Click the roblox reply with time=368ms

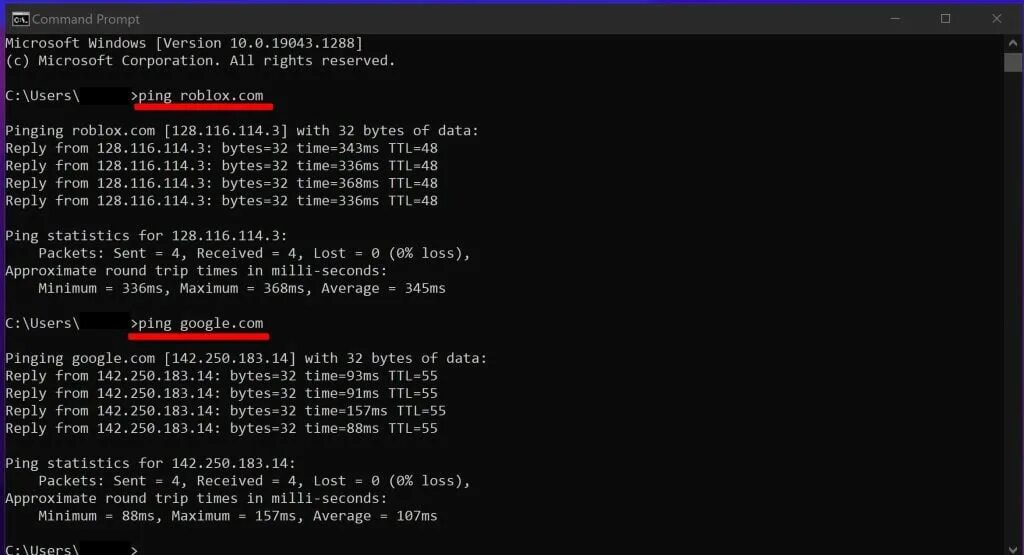pos(221,183)
